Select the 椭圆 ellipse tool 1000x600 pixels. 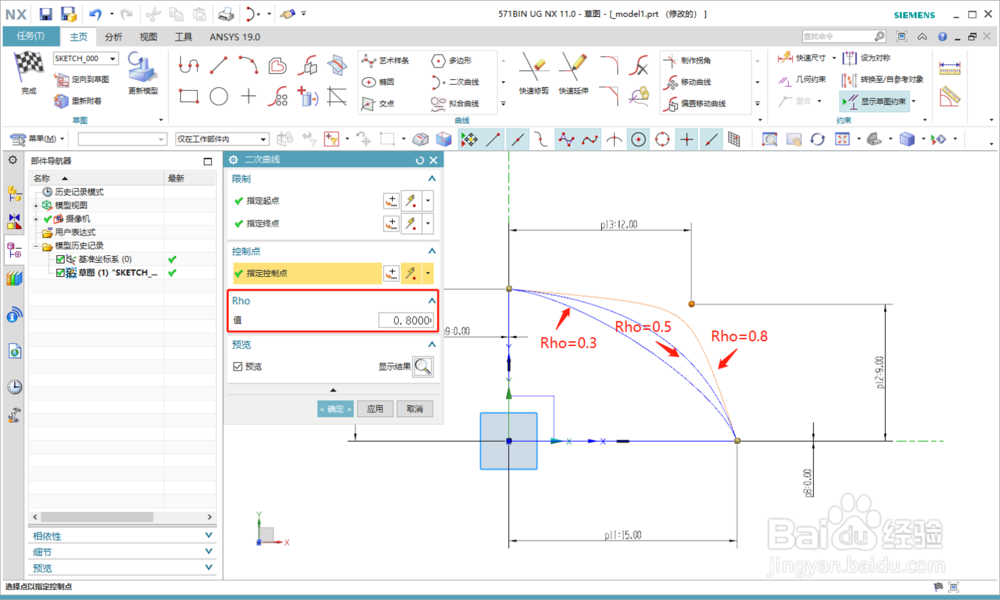tap(379, 82)
